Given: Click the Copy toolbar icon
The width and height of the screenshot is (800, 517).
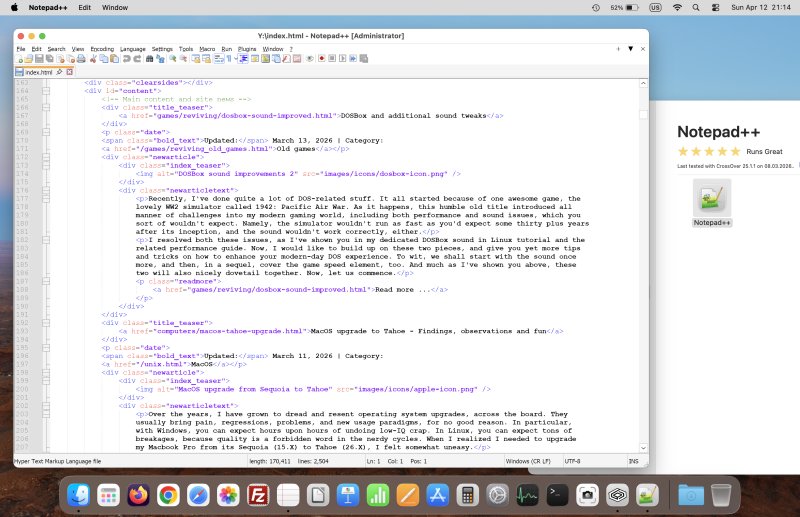Looking at the screenshot, I should click(104, 59).
